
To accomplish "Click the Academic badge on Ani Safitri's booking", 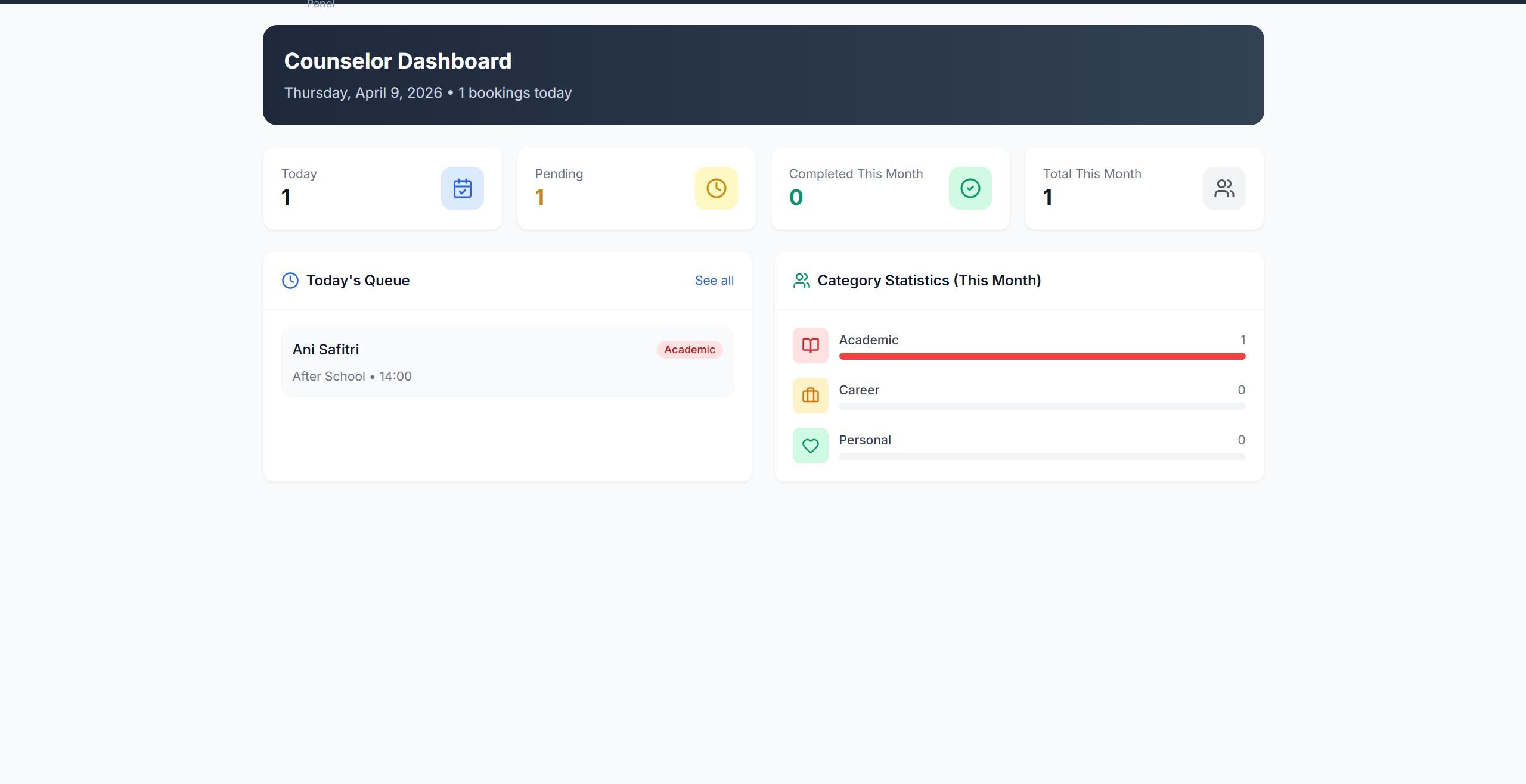I will pyautogui.click(x=689, y=349).
